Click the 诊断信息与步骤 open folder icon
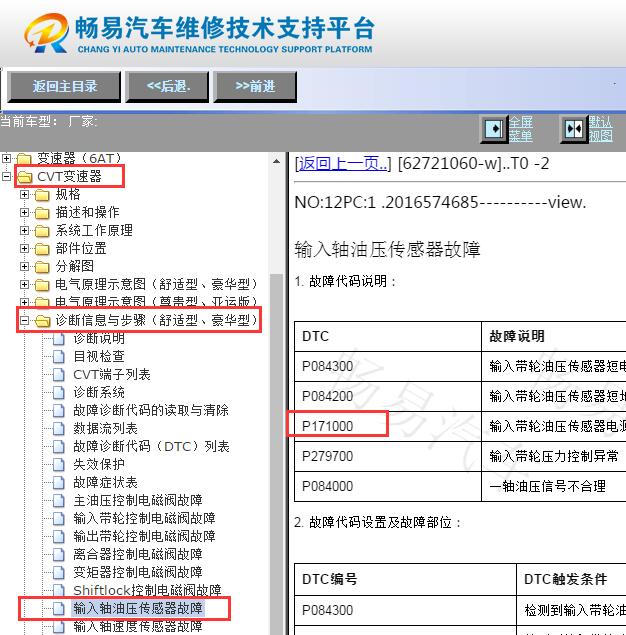This screenshot has width=626, height=635. pos(42,321)
